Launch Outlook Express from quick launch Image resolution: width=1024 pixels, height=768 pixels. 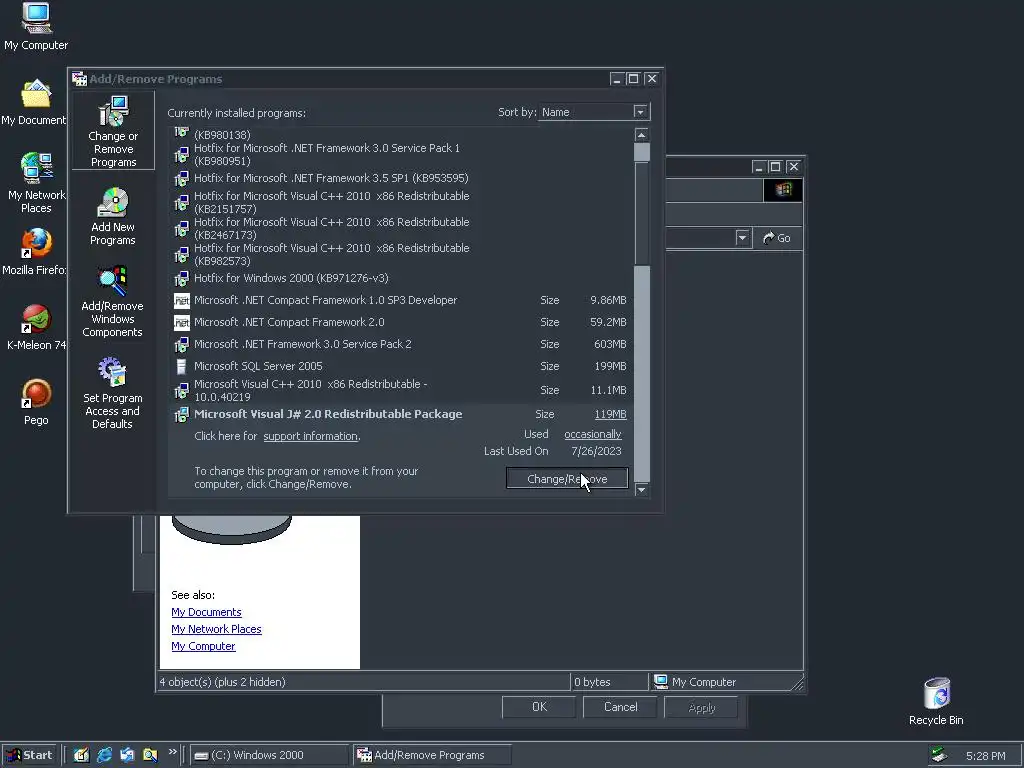[x=127, y=755]
